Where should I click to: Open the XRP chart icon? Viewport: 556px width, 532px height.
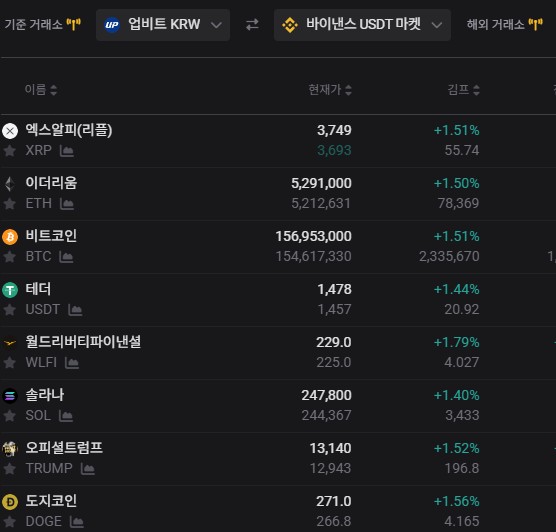67,151
